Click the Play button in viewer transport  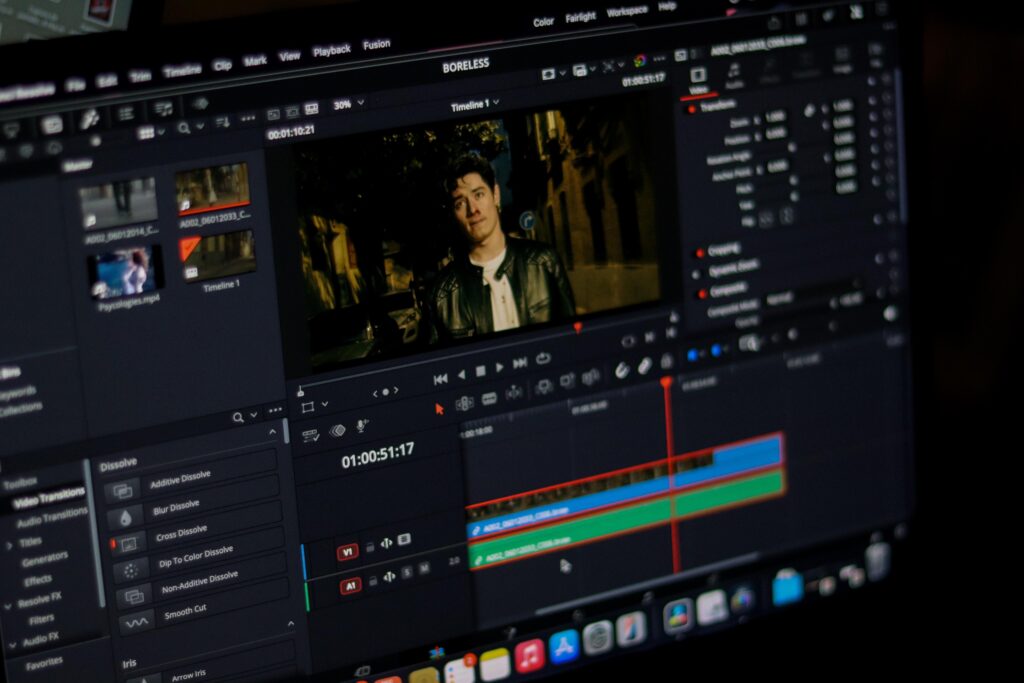click(x=500, y=368)
